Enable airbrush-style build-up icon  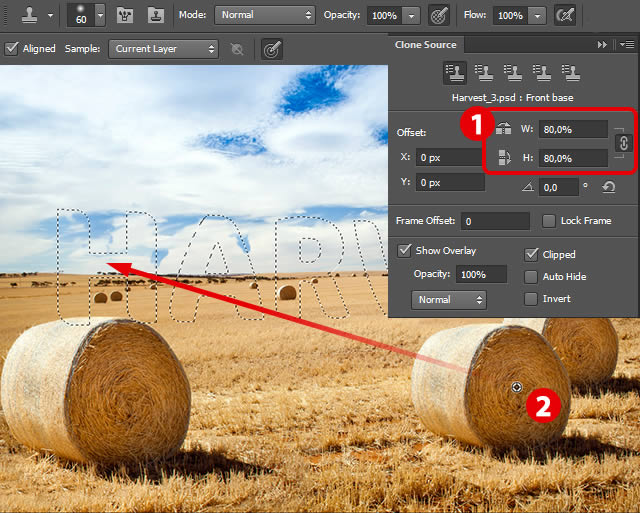tap(565, 16)
